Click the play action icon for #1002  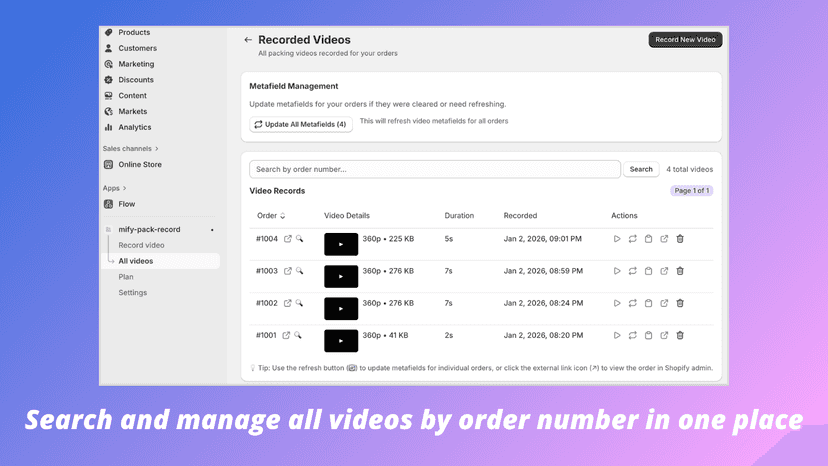click(617, 303)
